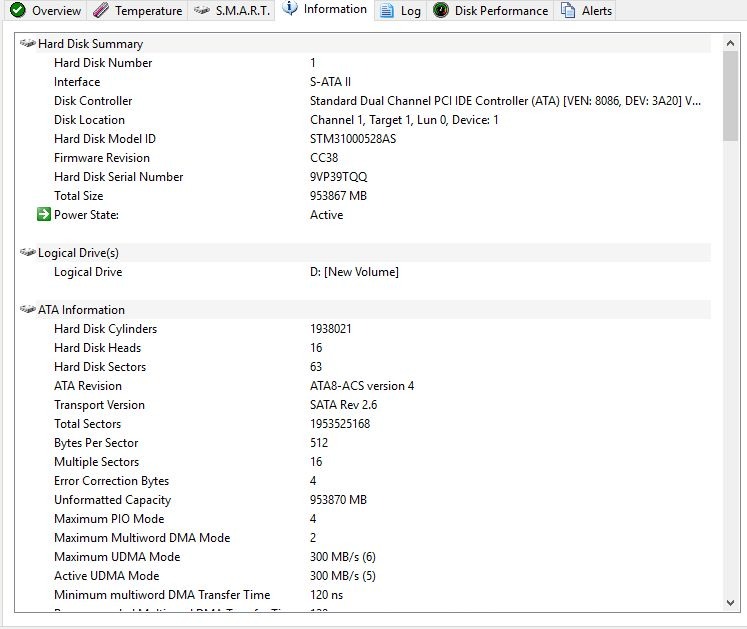Click the Disk Performance gauge icon
The width and height of the screenshot is (747, 629).
440,11
